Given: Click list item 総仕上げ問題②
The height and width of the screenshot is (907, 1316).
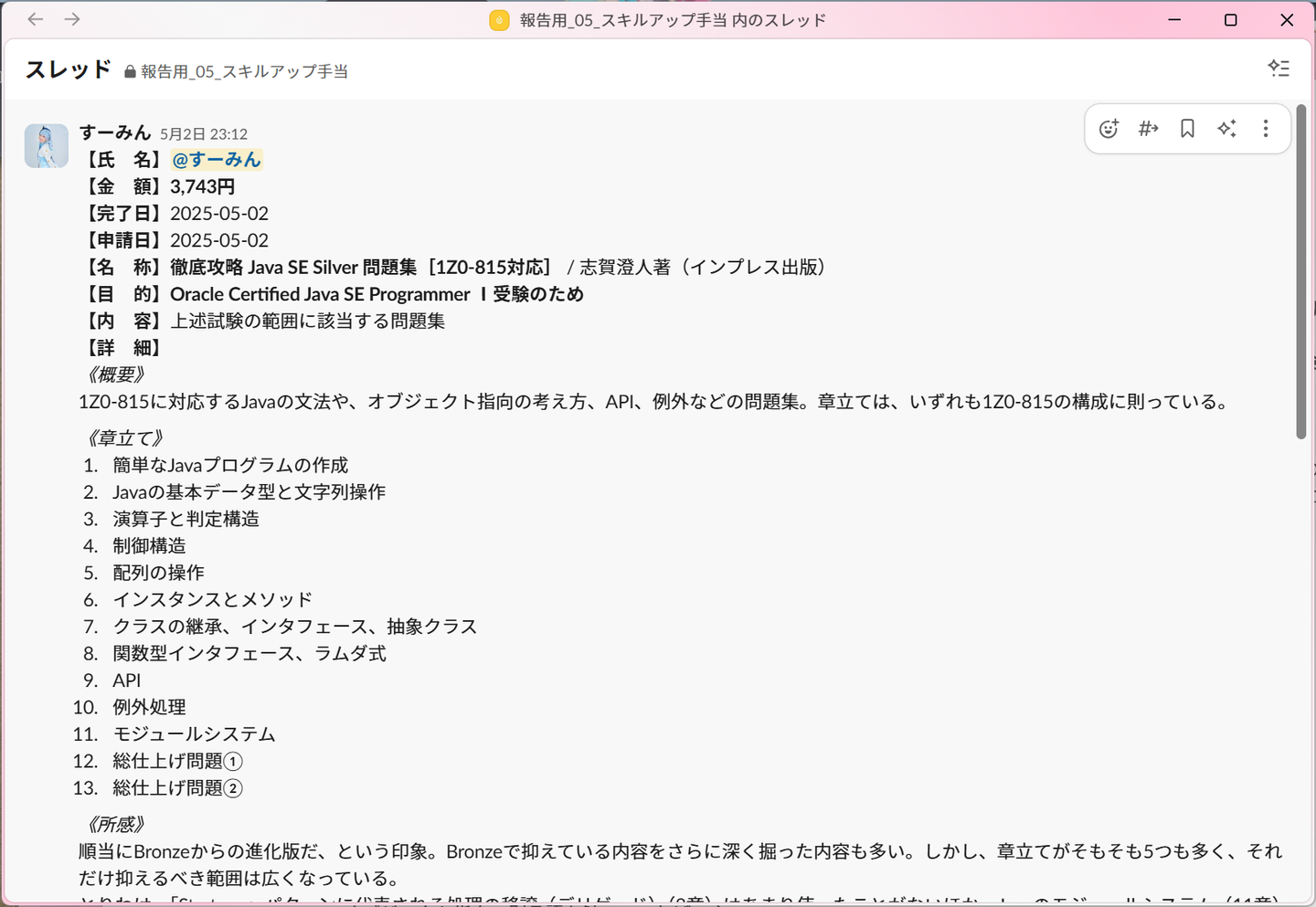Looking at the screenshot, I should 177,788.
